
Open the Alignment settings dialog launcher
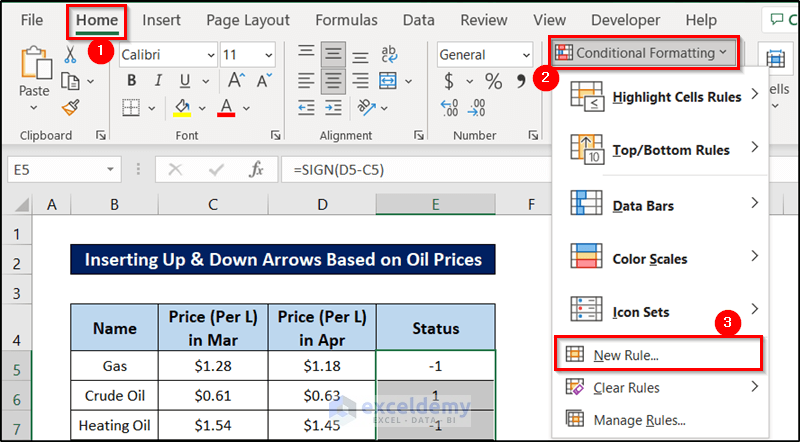[x=419, y=135]
